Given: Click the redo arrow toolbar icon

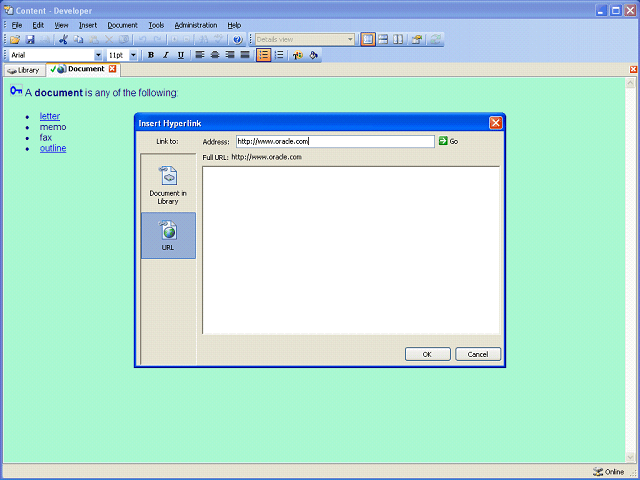Looking at the screenshot, I should coord(158,40).
